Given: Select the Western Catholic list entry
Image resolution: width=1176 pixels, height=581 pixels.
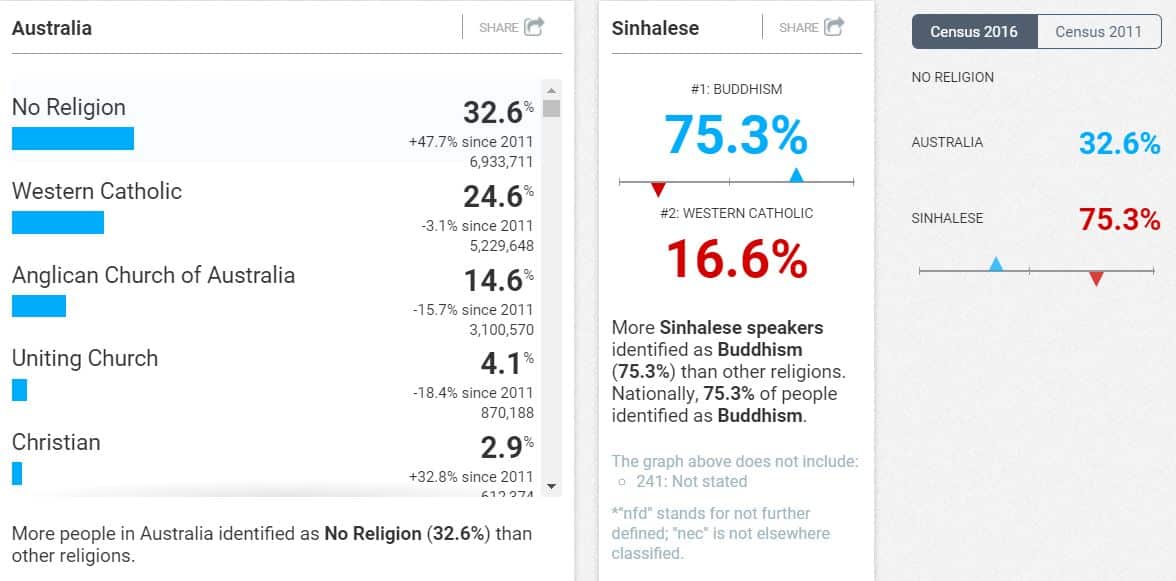Looking at the screenshot, I should tap(97, 191).
